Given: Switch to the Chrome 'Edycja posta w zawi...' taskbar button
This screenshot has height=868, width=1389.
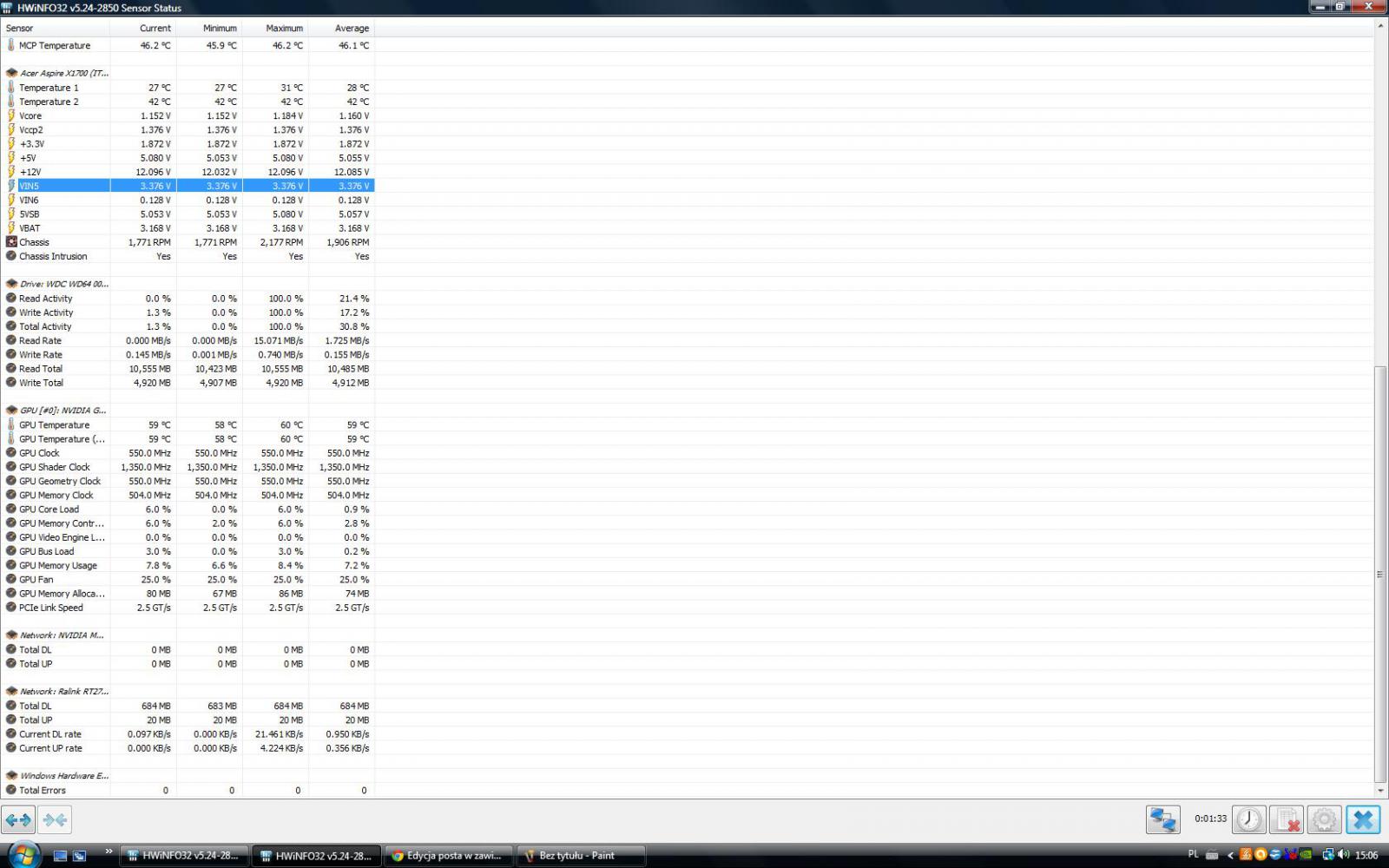Looking at the screenshot, I should click(x=449, y=856).
